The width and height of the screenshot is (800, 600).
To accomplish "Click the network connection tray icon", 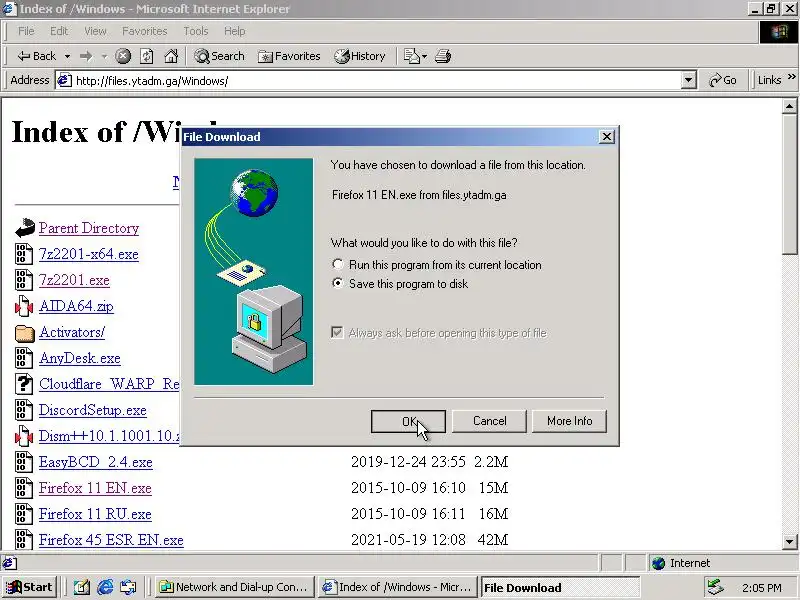I will [715, 588].
